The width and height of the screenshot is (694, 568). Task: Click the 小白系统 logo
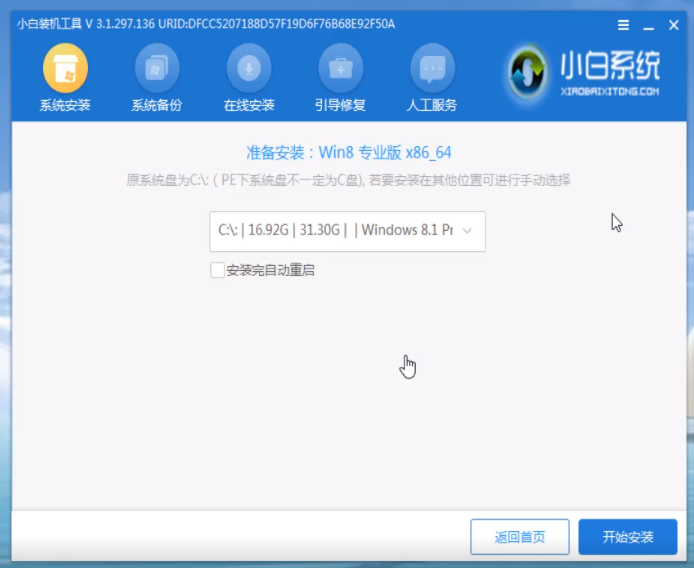point(585,73)
